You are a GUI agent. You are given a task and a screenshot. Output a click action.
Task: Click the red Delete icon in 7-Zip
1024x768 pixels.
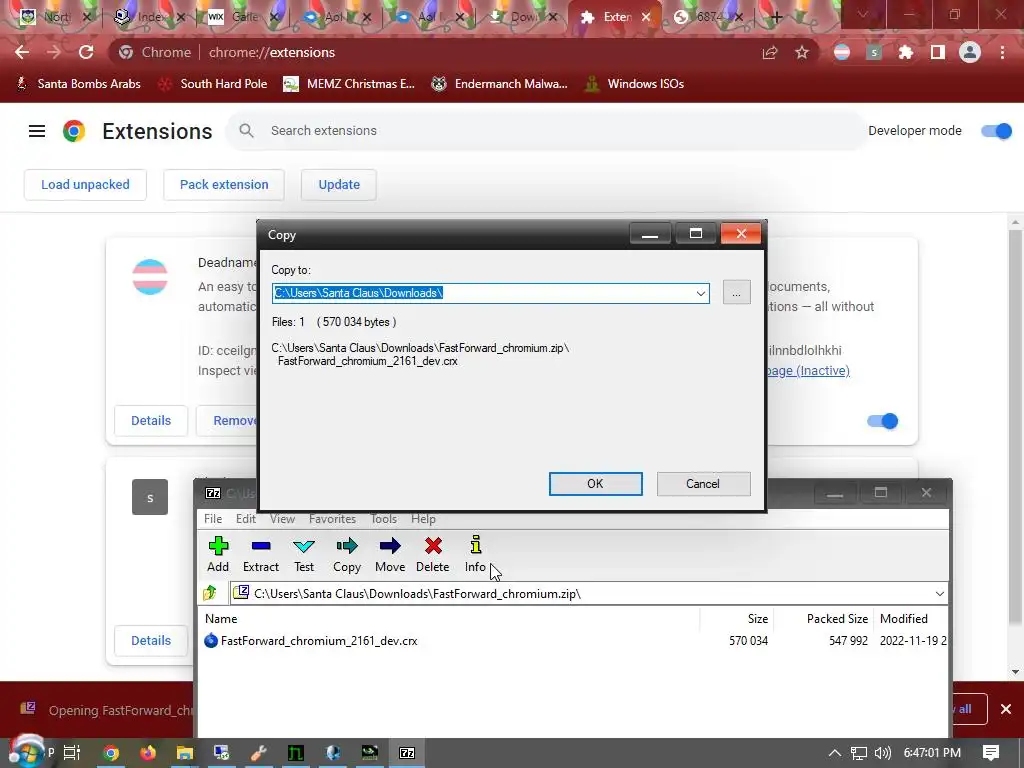point(433,546)
